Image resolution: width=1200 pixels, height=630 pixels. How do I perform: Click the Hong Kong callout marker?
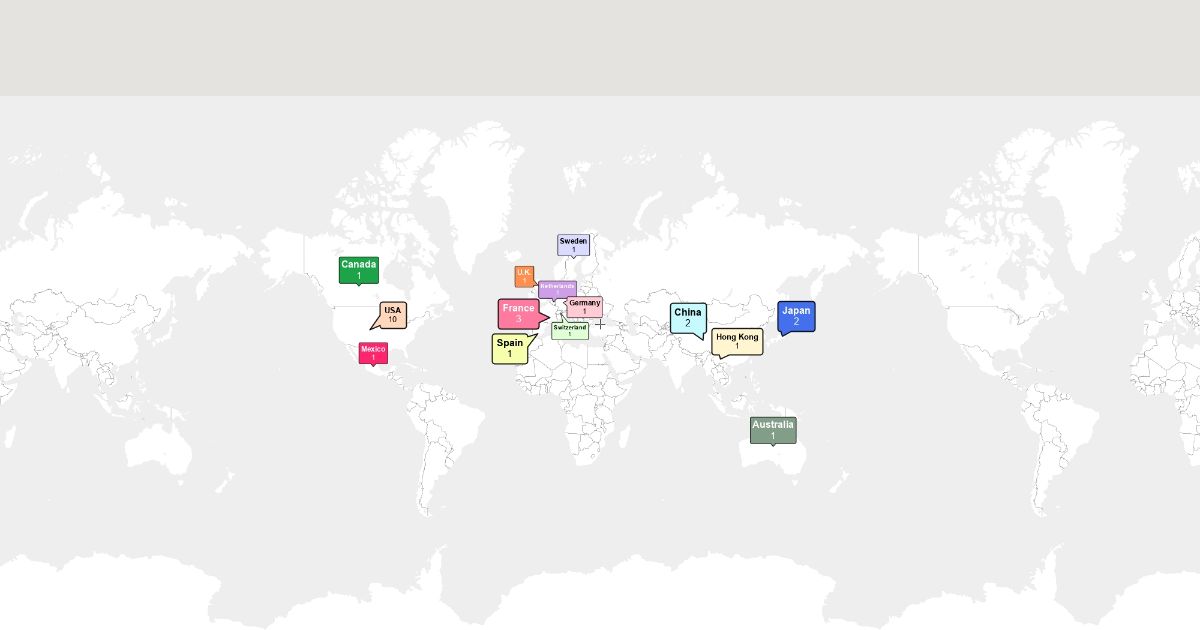pyautogui.click(x=737, y=342)
